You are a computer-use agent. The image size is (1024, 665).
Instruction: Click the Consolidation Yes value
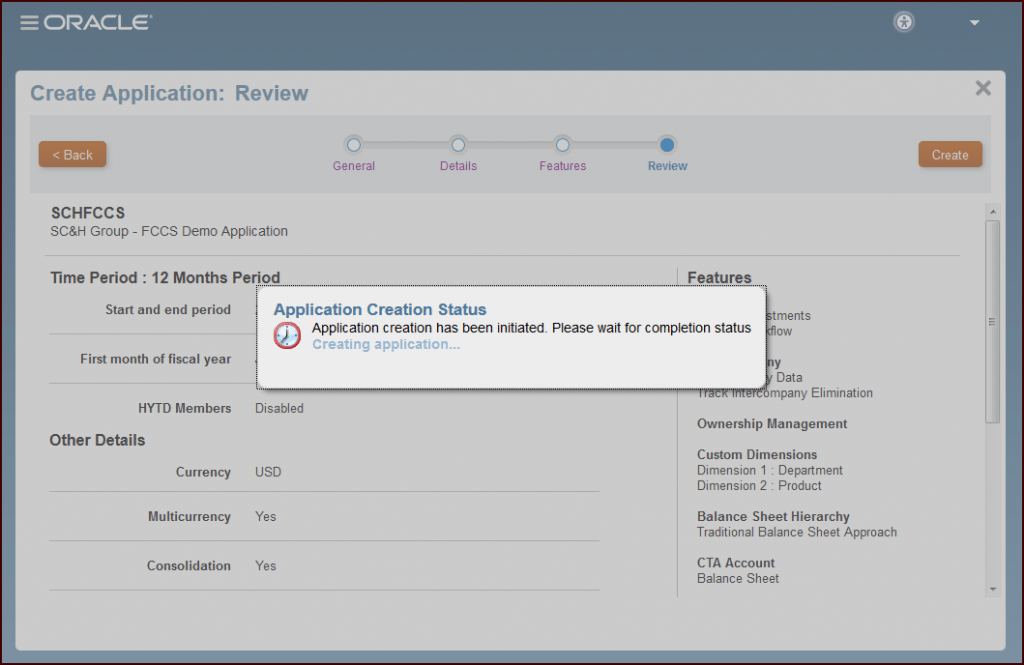(x=265, y=566)
